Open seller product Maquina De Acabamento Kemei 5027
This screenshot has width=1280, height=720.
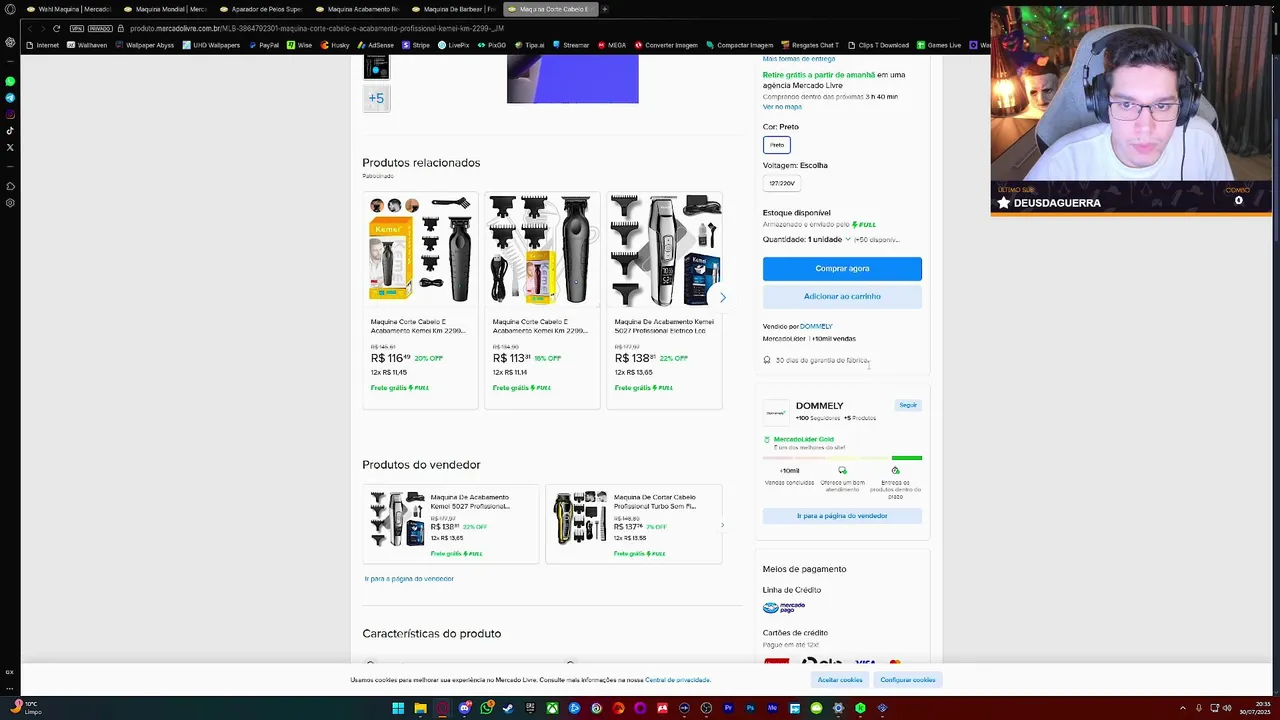tap(451, 524)
